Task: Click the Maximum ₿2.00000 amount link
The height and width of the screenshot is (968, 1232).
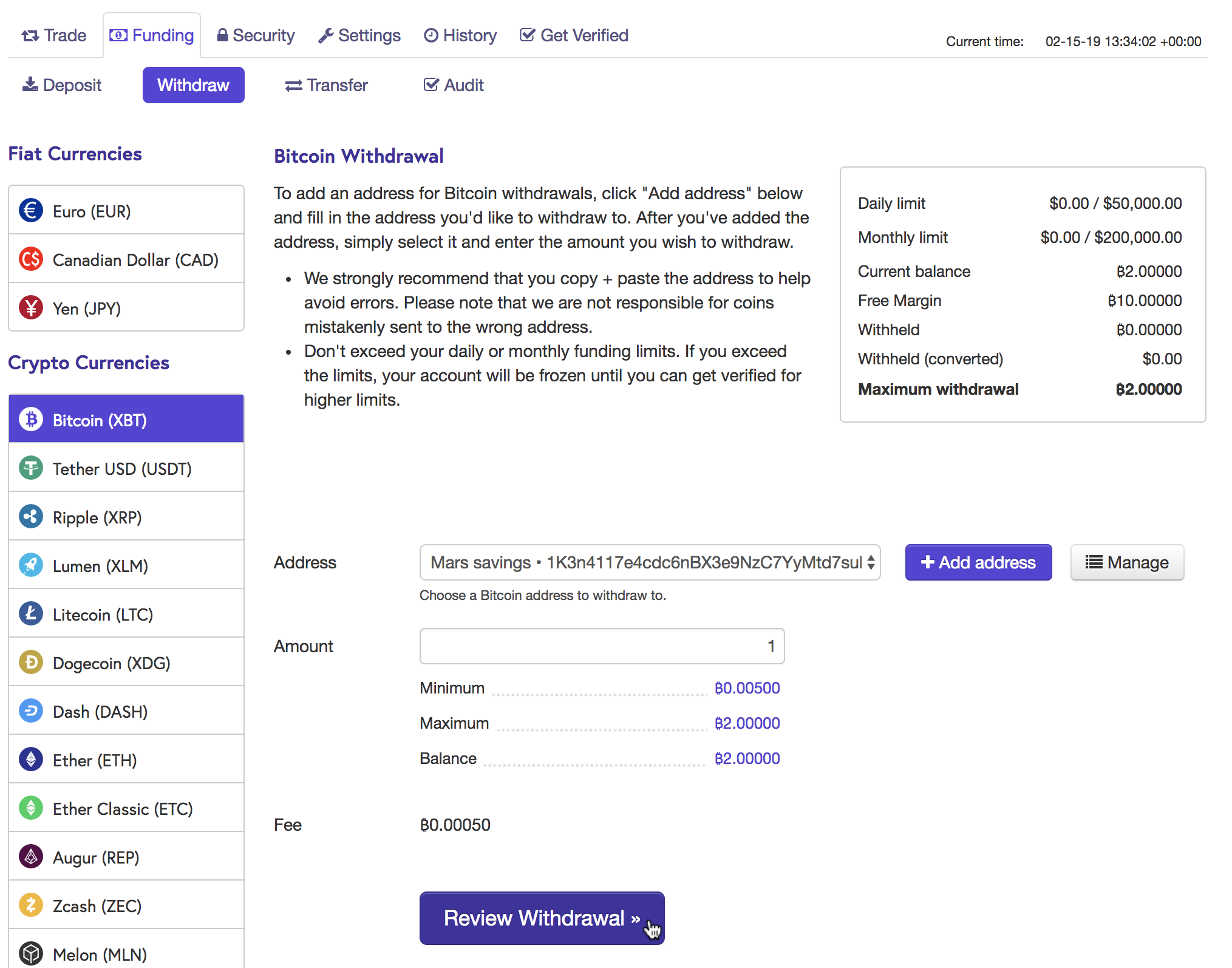Action: 747,723
